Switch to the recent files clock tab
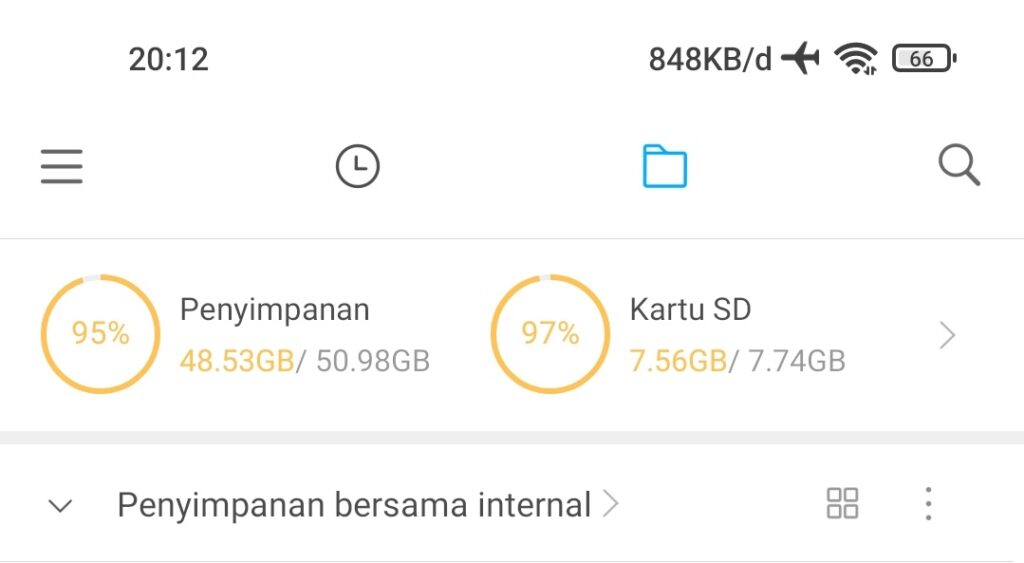This screenshot has height=563, width=1024. pyautogui.click(x=357, y=166)
